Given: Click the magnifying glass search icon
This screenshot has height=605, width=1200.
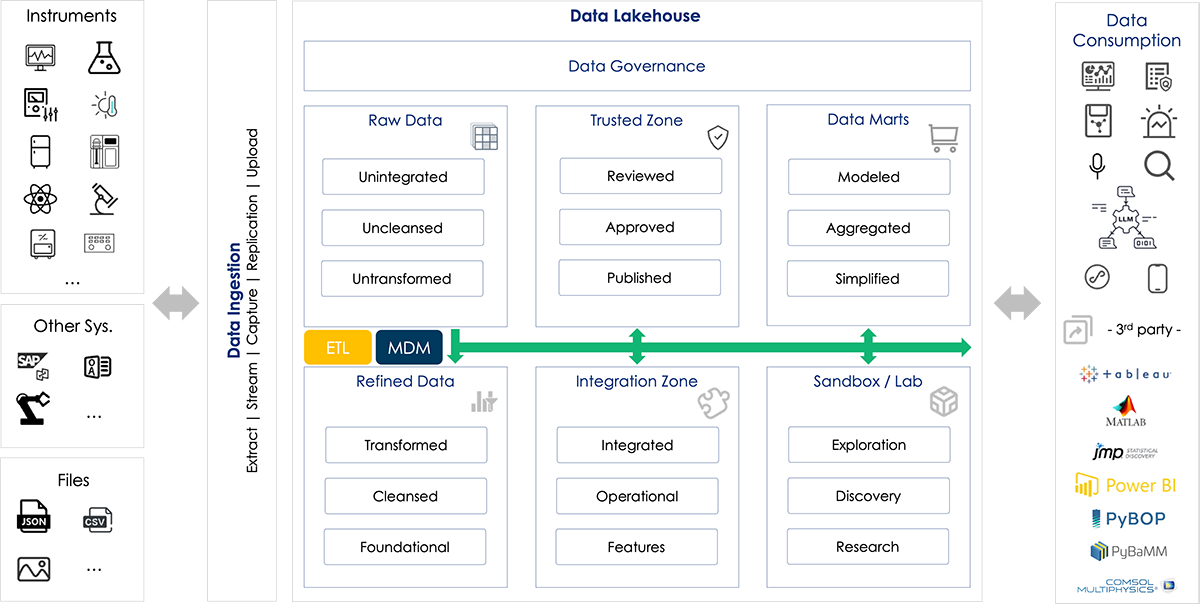Looking at the screenshot, I should pyautogui.click(x=1159, y=166).
